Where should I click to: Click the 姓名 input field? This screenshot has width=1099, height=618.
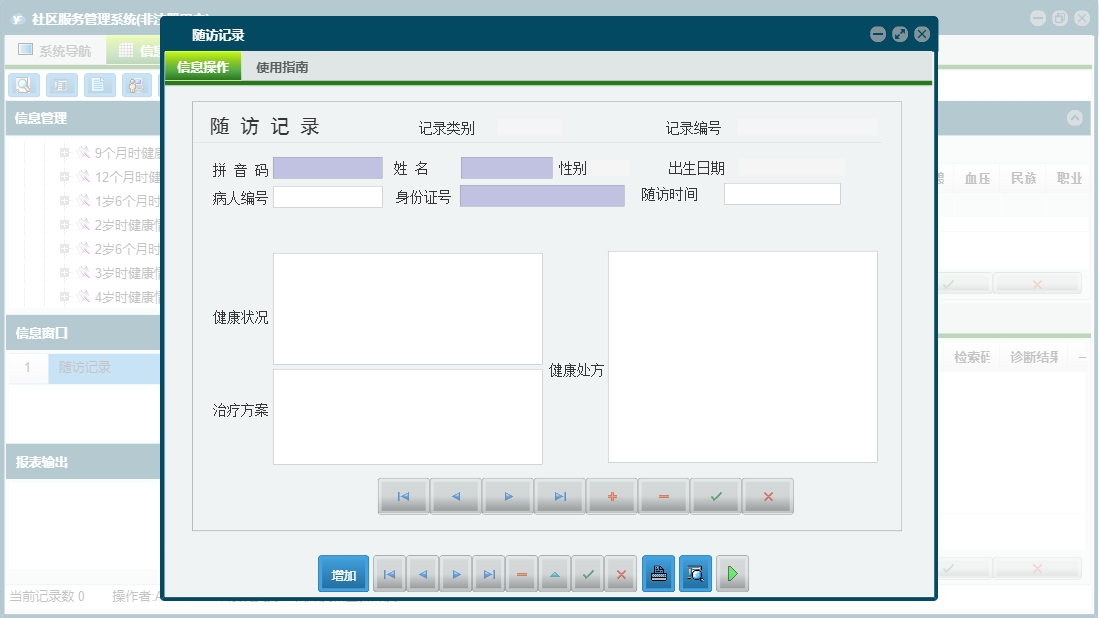[x=507, y=168]
